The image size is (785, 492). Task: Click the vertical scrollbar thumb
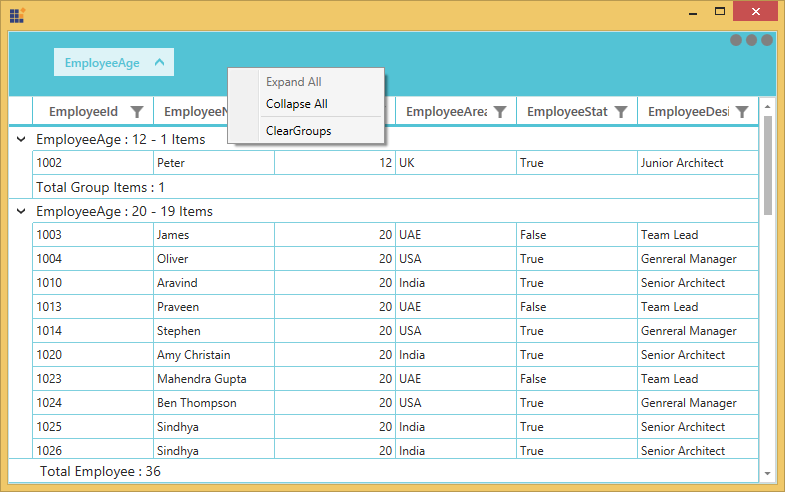tap(767, 165)
